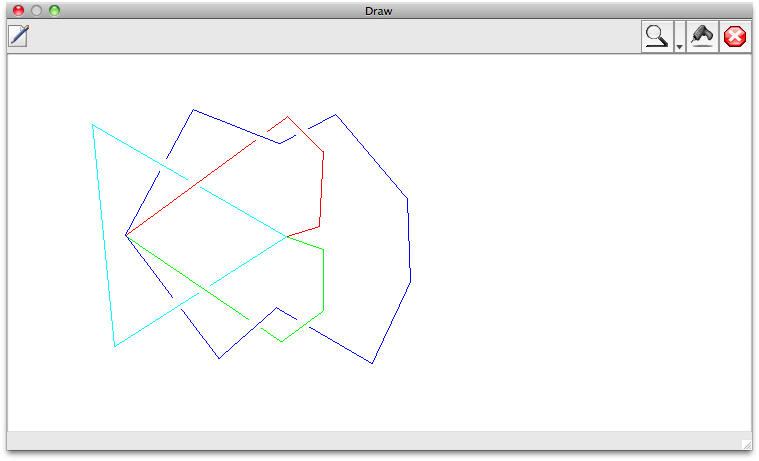Screen dimensions: 759x461
Task: Select the stamp tool icon
Action: click(702, 36)
